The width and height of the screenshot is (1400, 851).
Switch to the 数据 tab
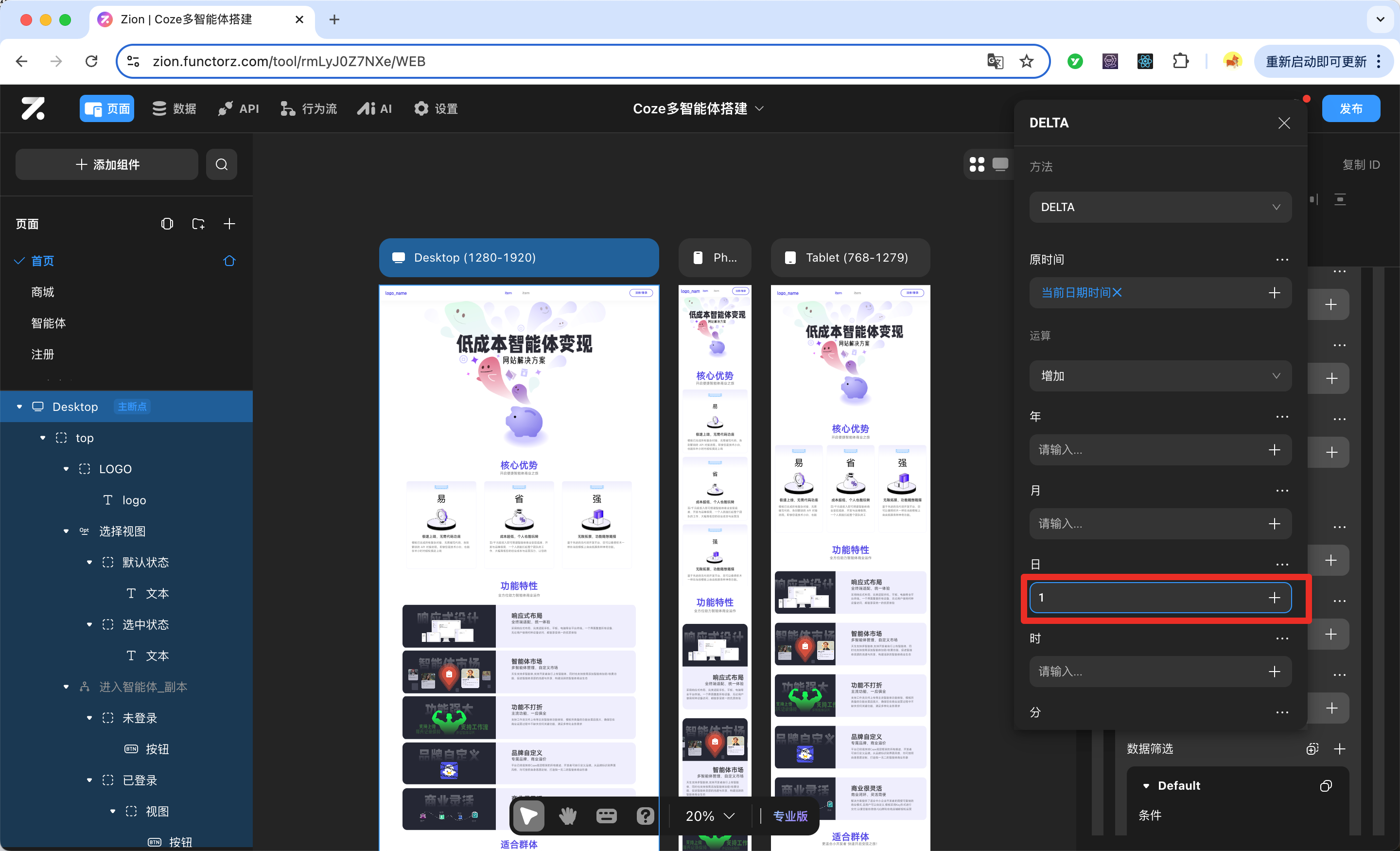click(174, 108)
